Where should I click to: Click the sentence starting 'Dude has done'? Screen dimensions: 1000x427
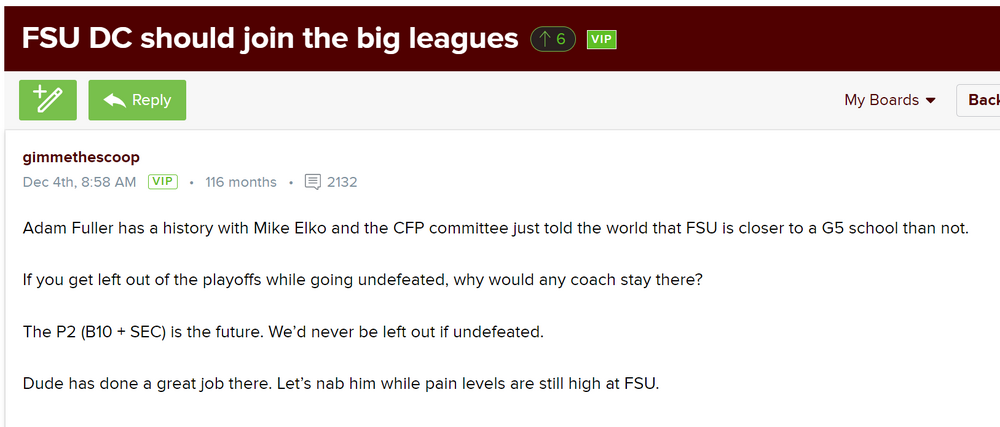(341, 383)
